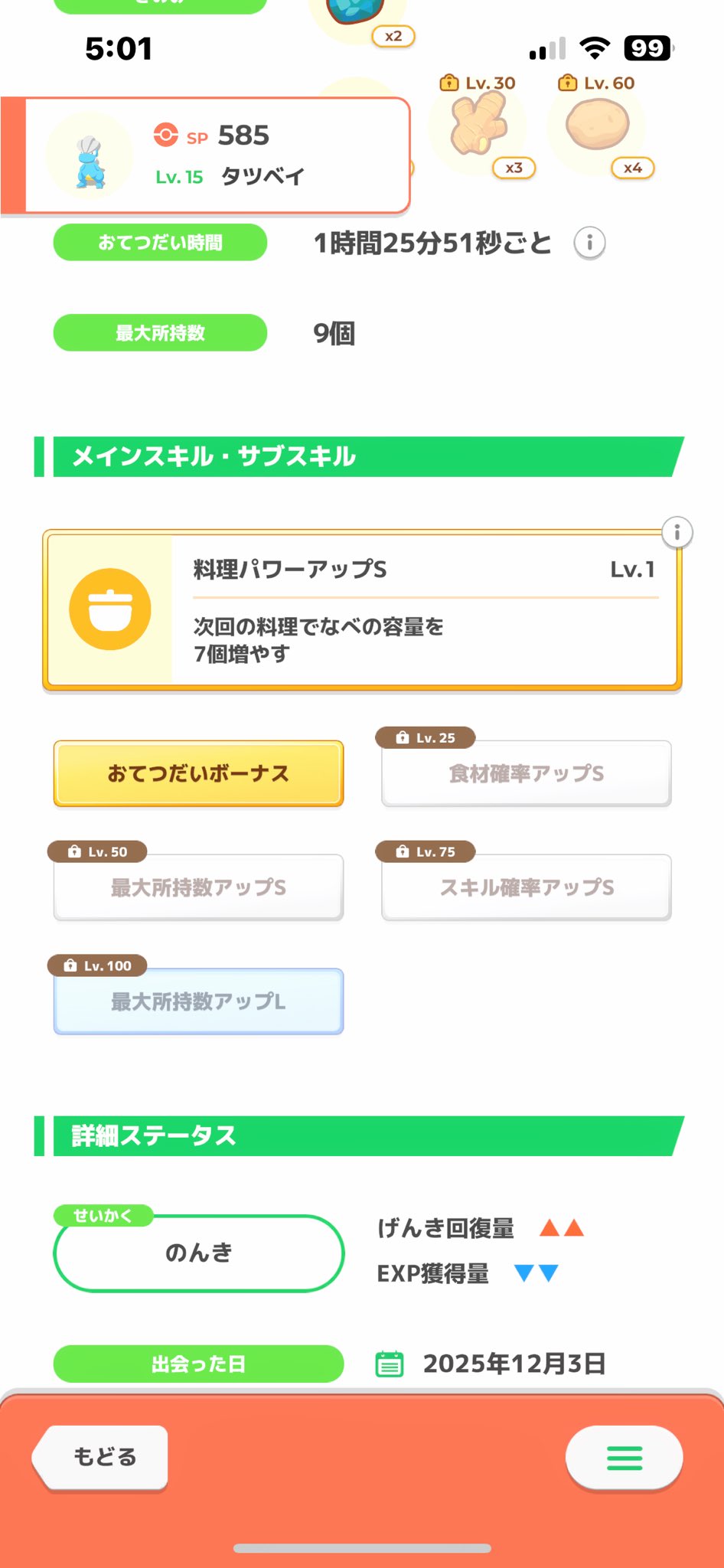Tap the iOS home indicator bar

362,1548
